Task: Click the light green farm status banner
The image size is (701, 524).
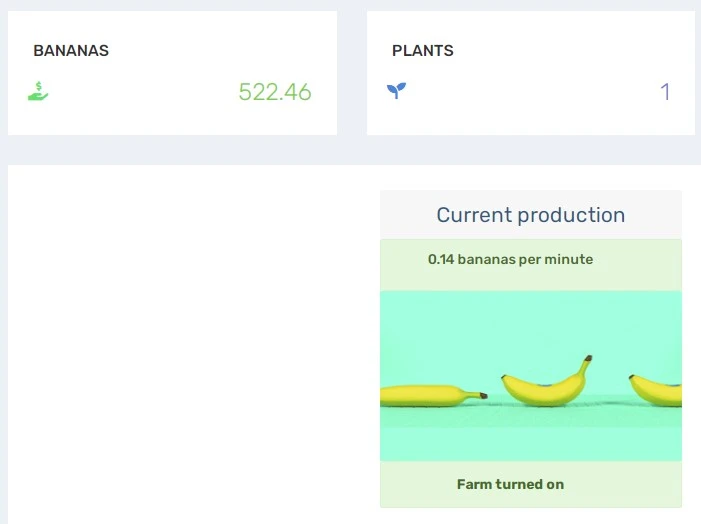Action: click(x=531, y=484)
